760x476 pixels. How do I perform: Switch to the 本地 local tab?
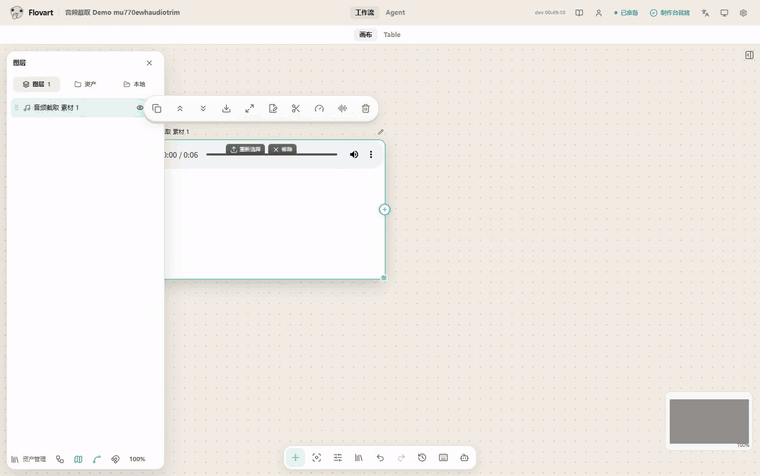coord(134,84)
